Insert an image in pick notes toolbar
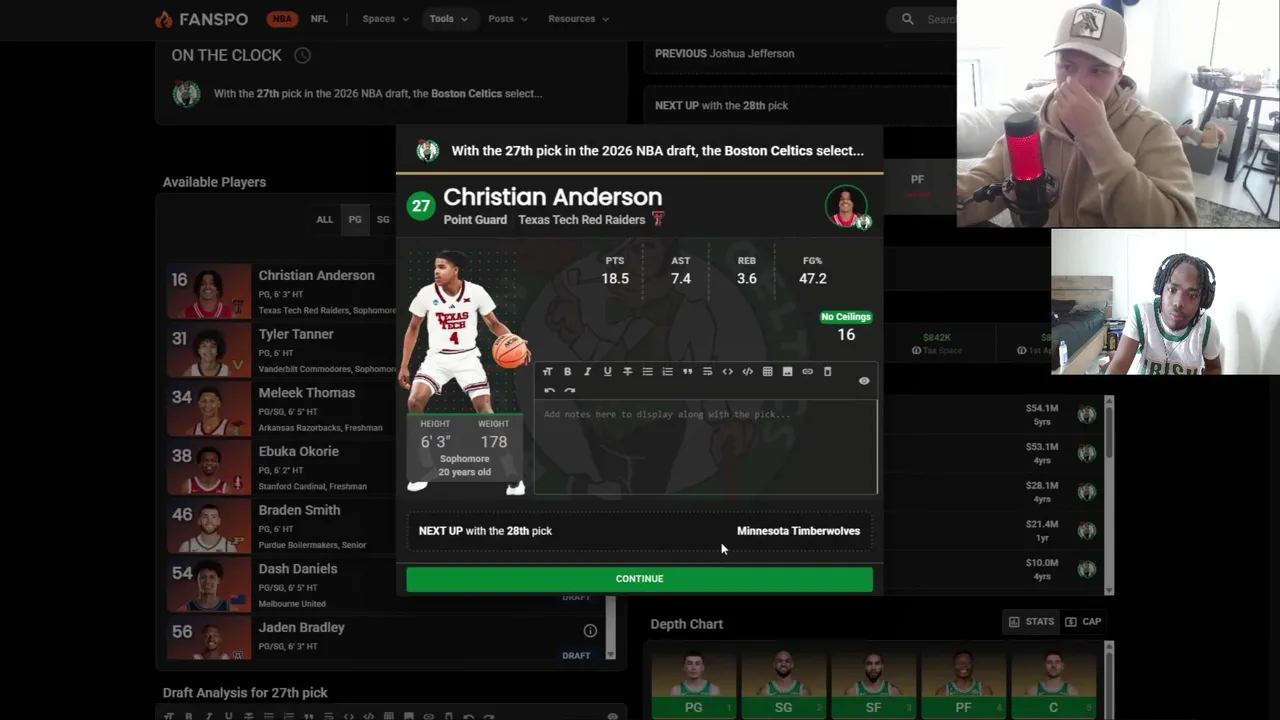 tap(787, 372)
